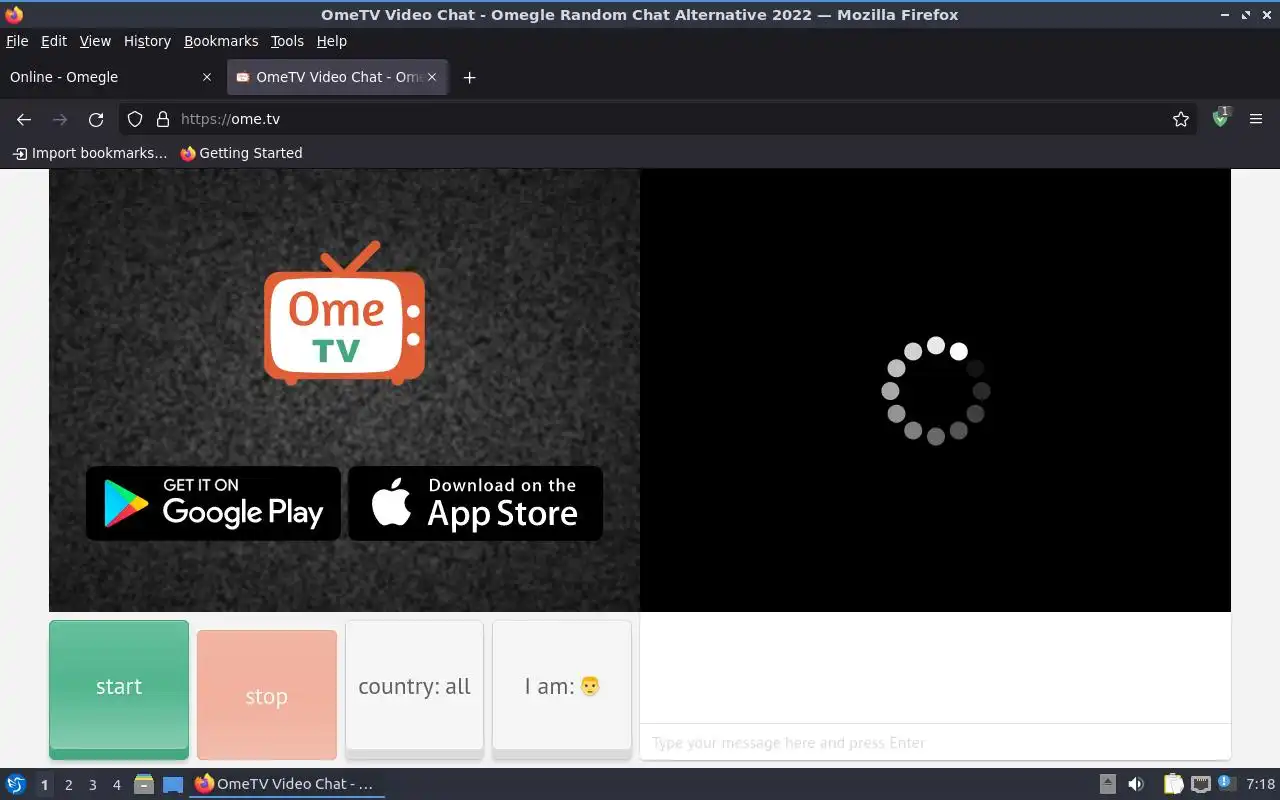Open the Help menu
The width and height of the screenshot is (1280, 800).
click(x=331, y=41)
